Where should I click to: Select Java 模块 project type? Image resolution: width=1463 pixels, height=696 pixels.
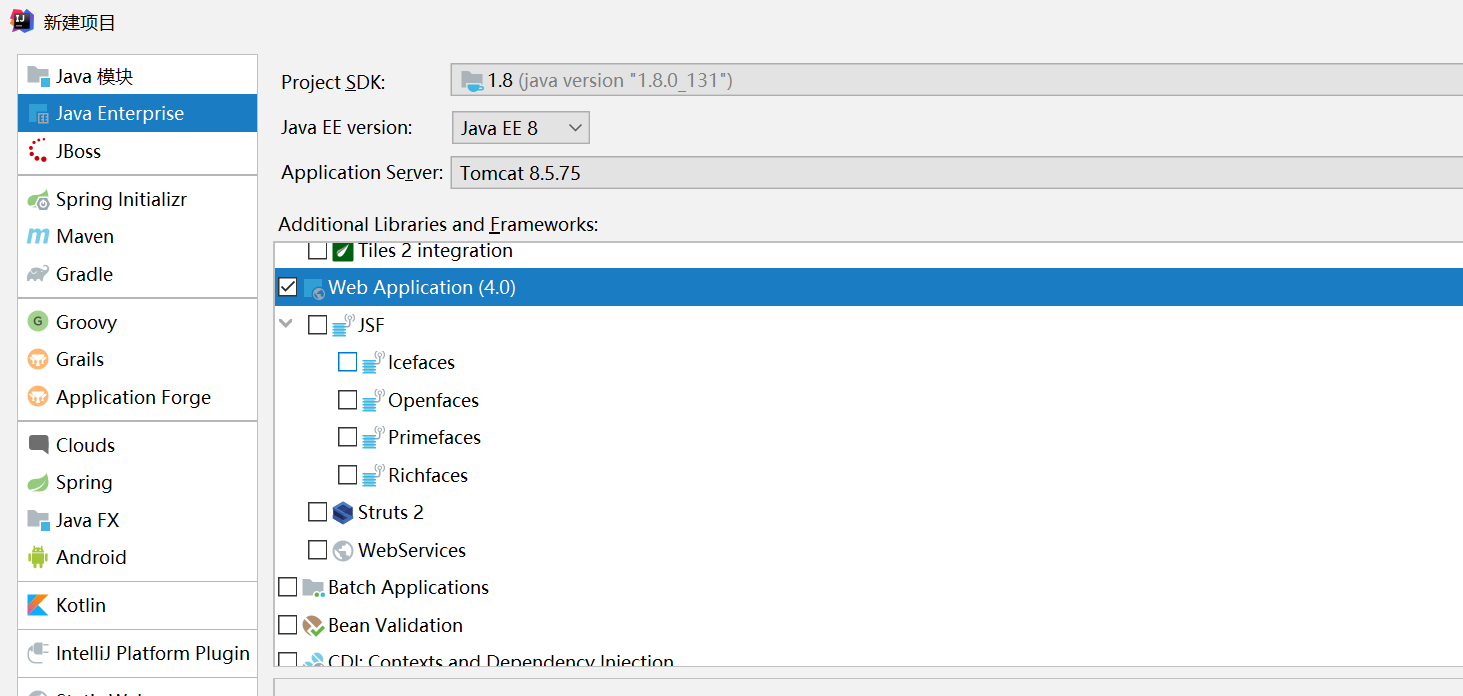click(137, 76)
